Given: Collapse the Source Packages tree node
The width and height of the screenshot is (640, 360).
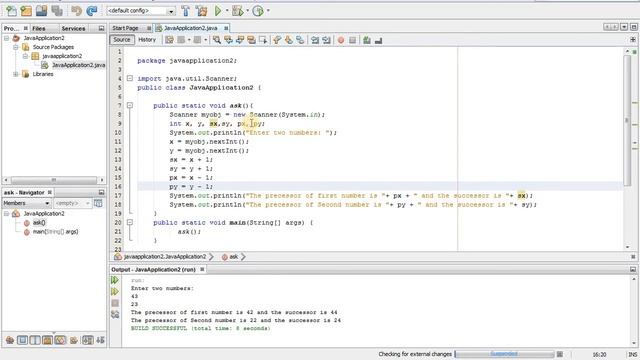Looking at the screenshot, I should point(16,47).
